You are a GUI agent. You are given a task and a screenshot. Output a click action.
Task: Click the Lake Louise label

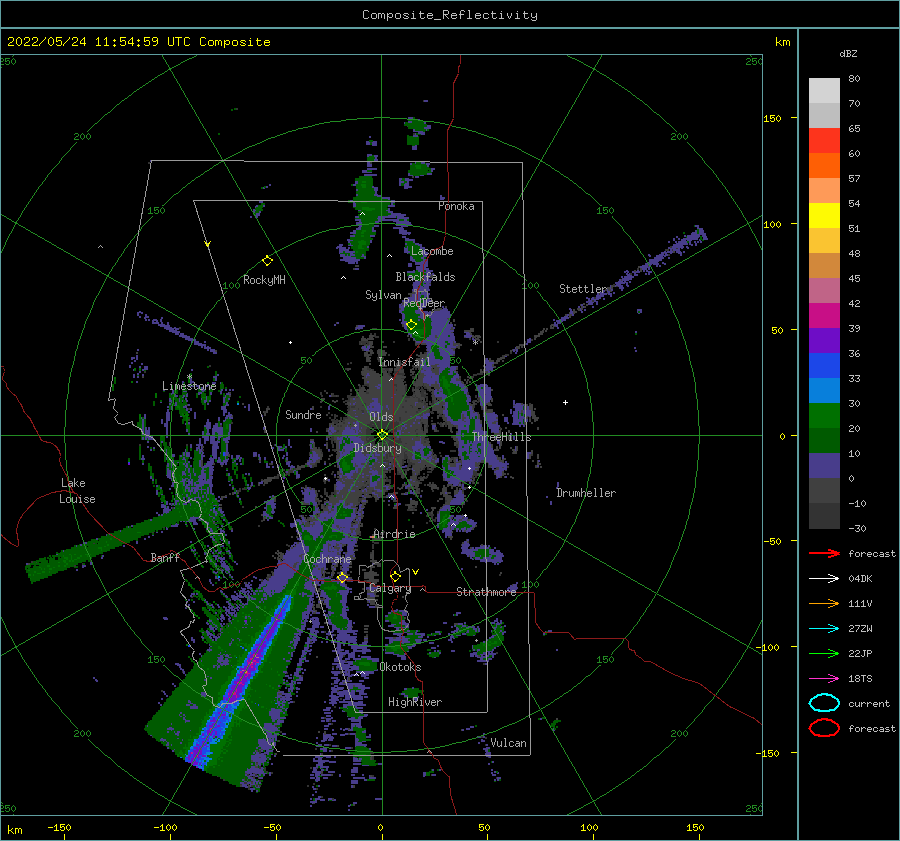click(77, 491)
